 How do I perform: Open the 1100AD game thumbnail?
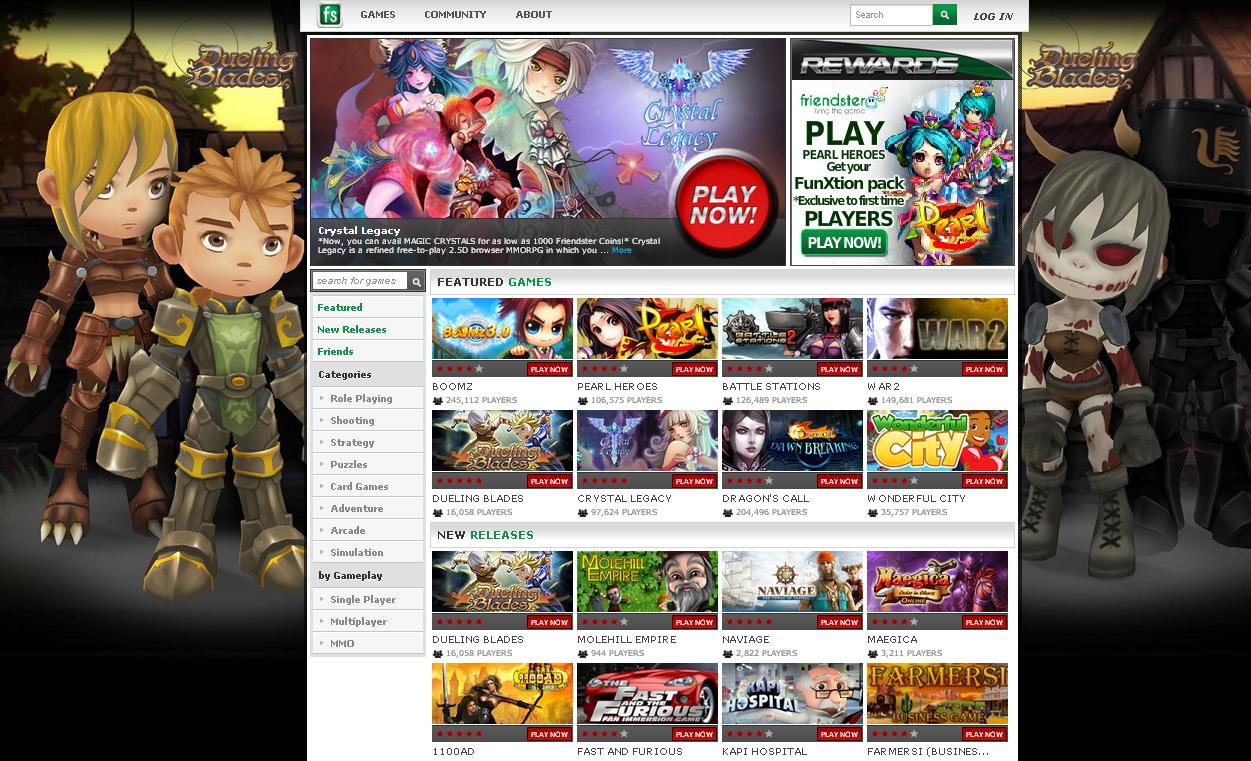[x=502, y=694]
